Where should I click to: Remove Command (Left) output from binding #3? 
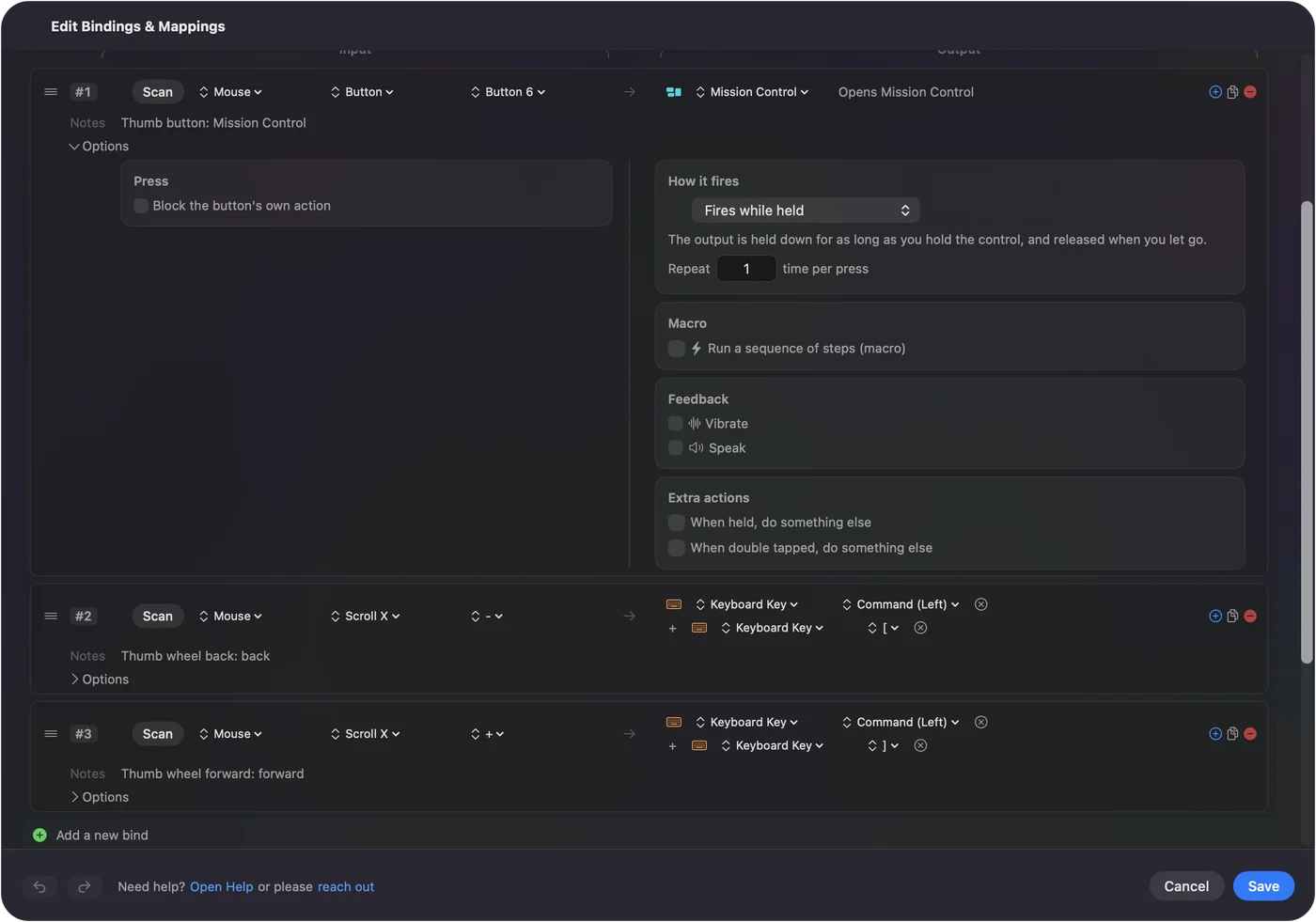point(981,722)
